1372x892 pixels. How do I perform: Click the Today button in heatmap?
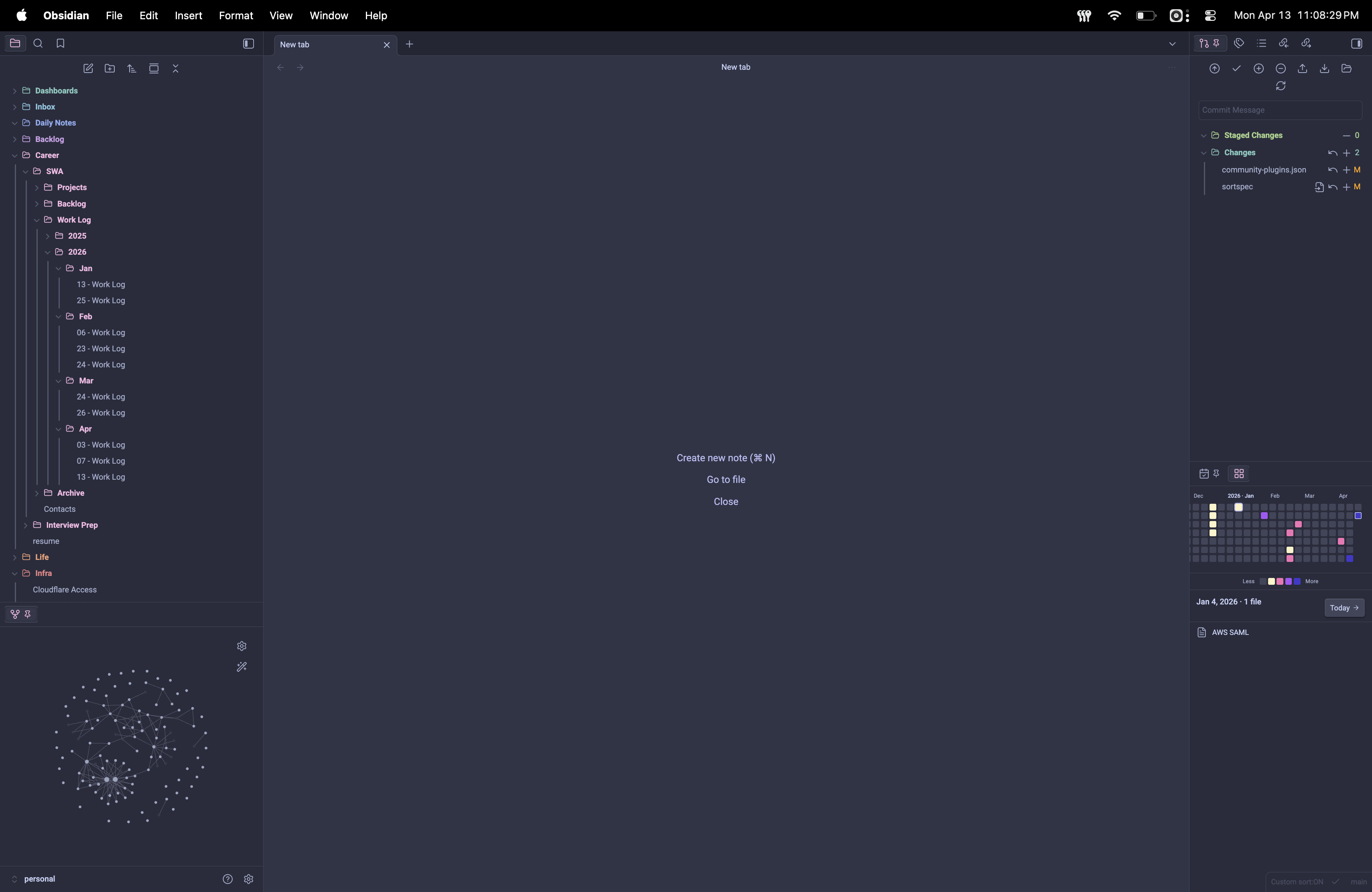point(1344,608)
